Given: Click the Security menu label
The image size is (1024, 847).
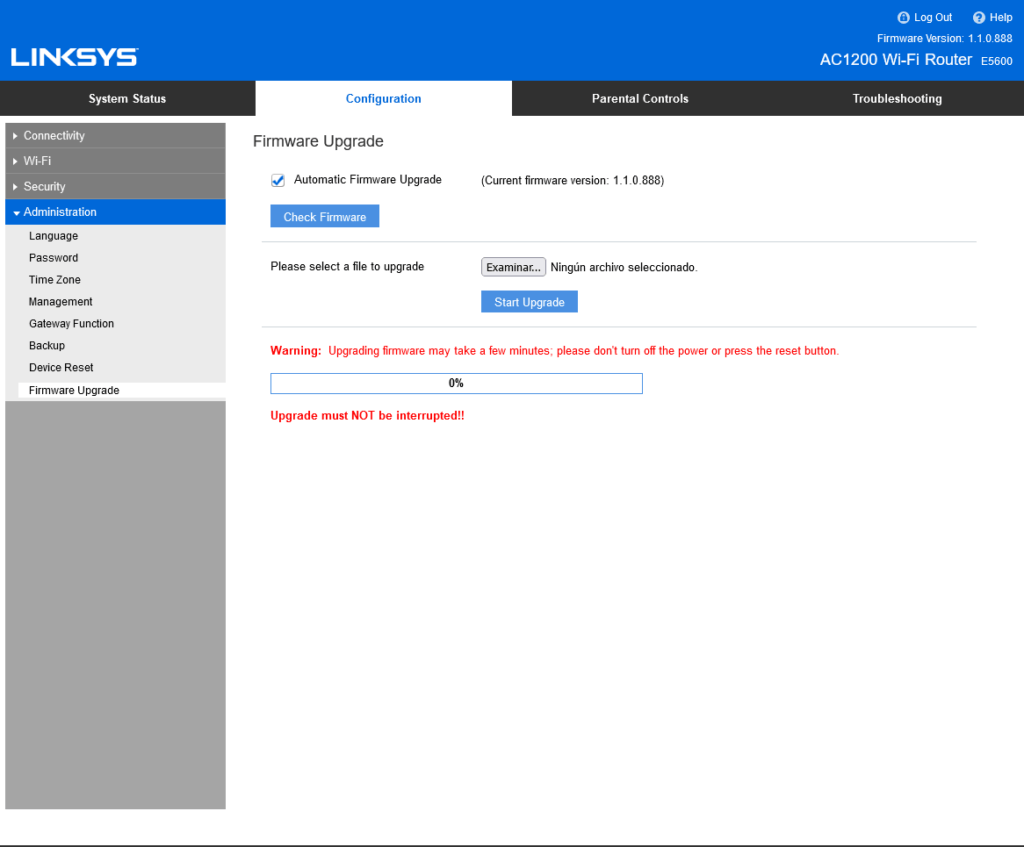Looking at the screenshot, I should (x=44, y=187).
